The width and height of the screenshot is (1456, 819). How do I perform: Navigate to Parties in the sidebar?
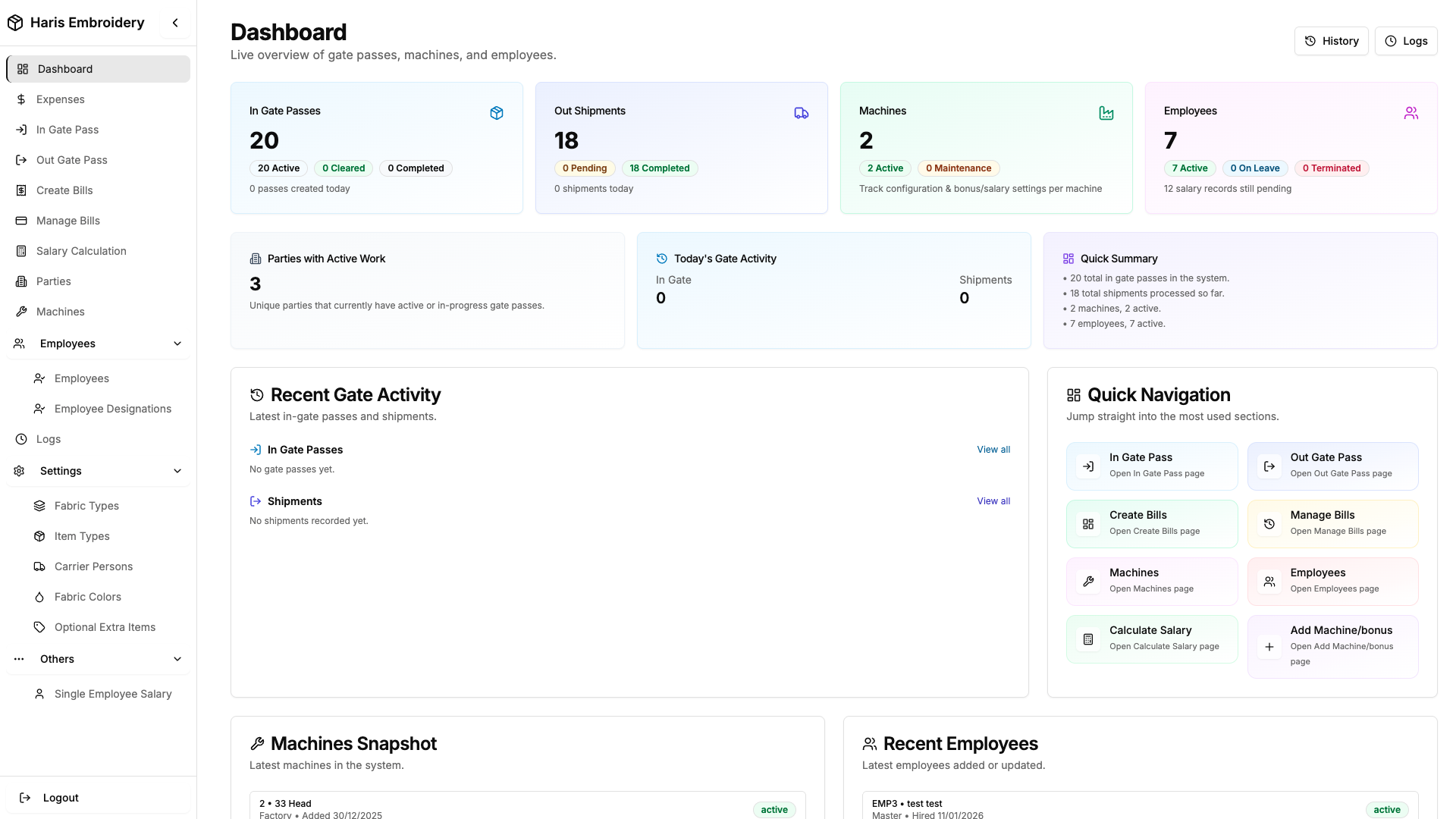98,281
